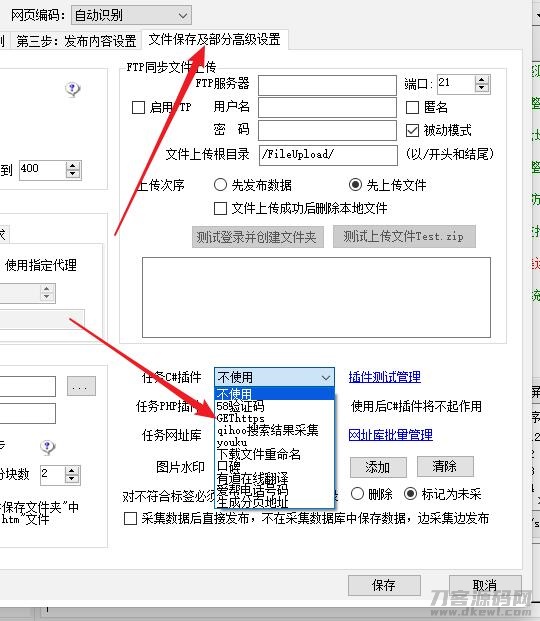Screen dimensions: 540x621
Task: Click the help icon above the block count field
Action: 48,446
